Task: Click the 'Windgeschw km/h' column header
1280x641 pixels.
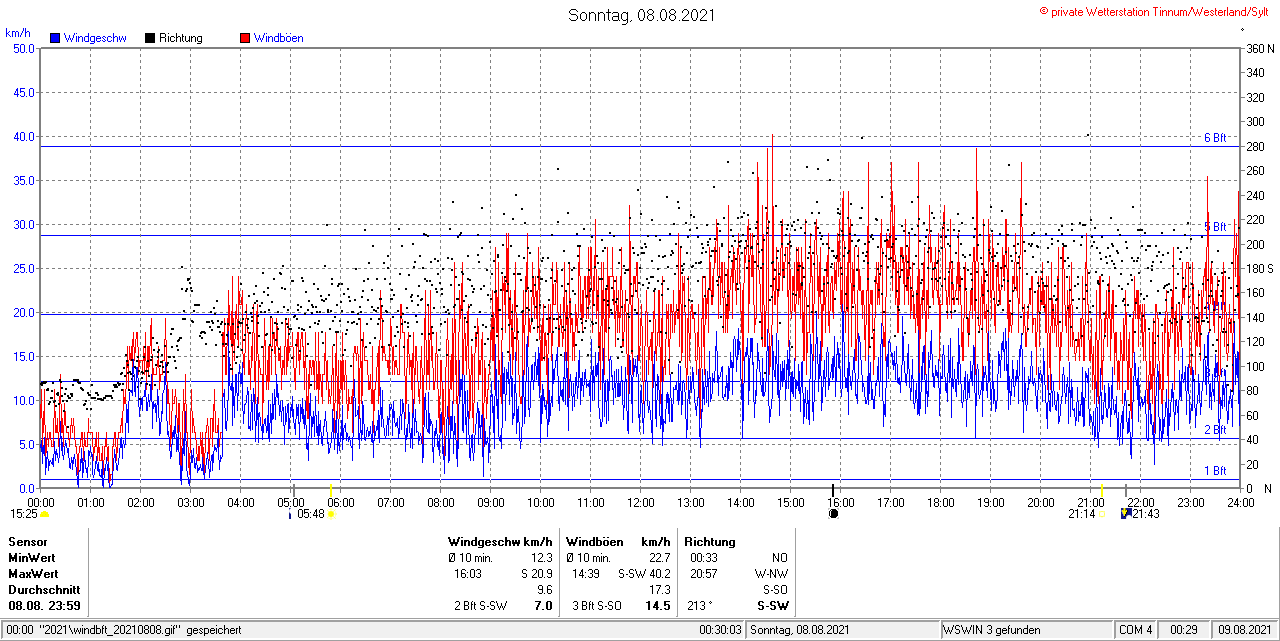Action: (x=500, y=542)
